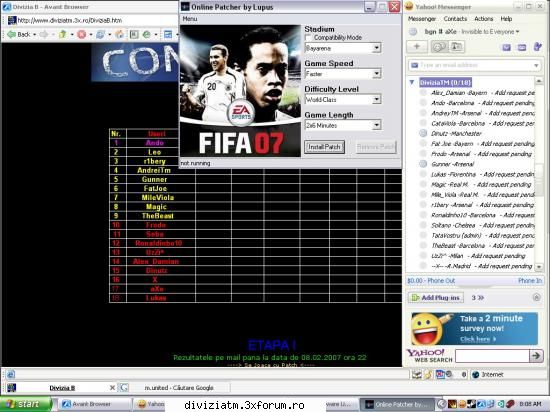Select contact TataVostru (admin)

pyautogui.click(x=456, y=235)
